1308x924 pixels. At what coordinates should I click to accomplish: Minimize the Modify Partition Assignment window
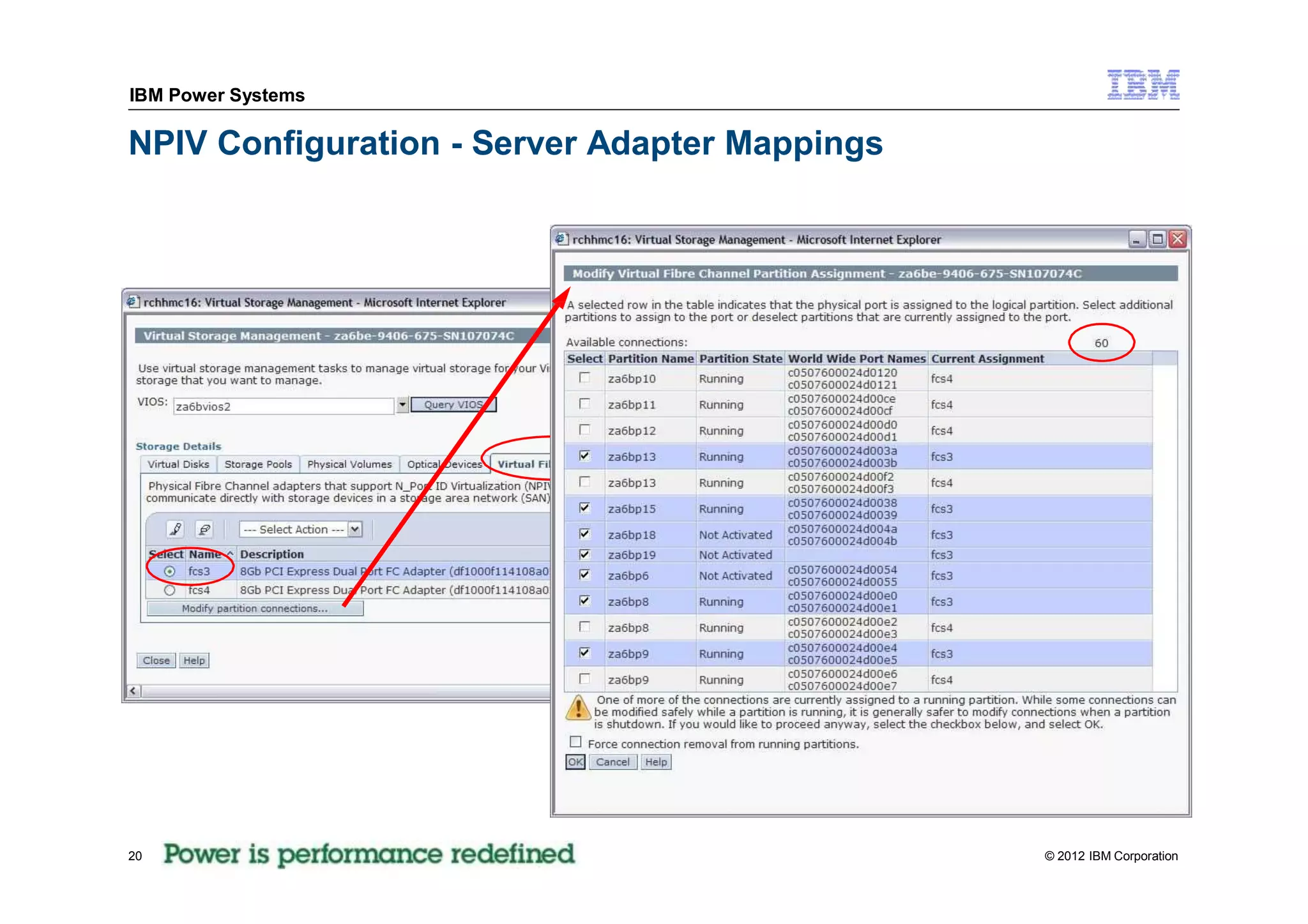point(1137,239)
